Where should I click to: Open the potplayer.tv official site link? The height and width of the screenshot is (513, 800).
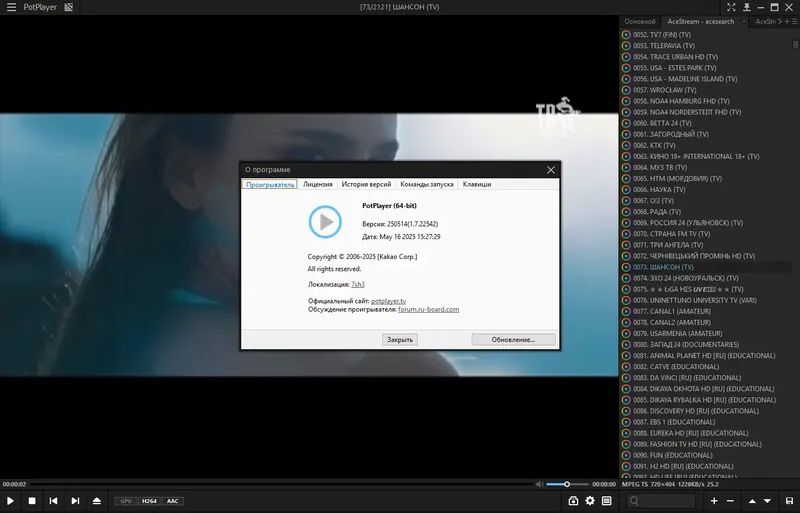pos(389,301)
